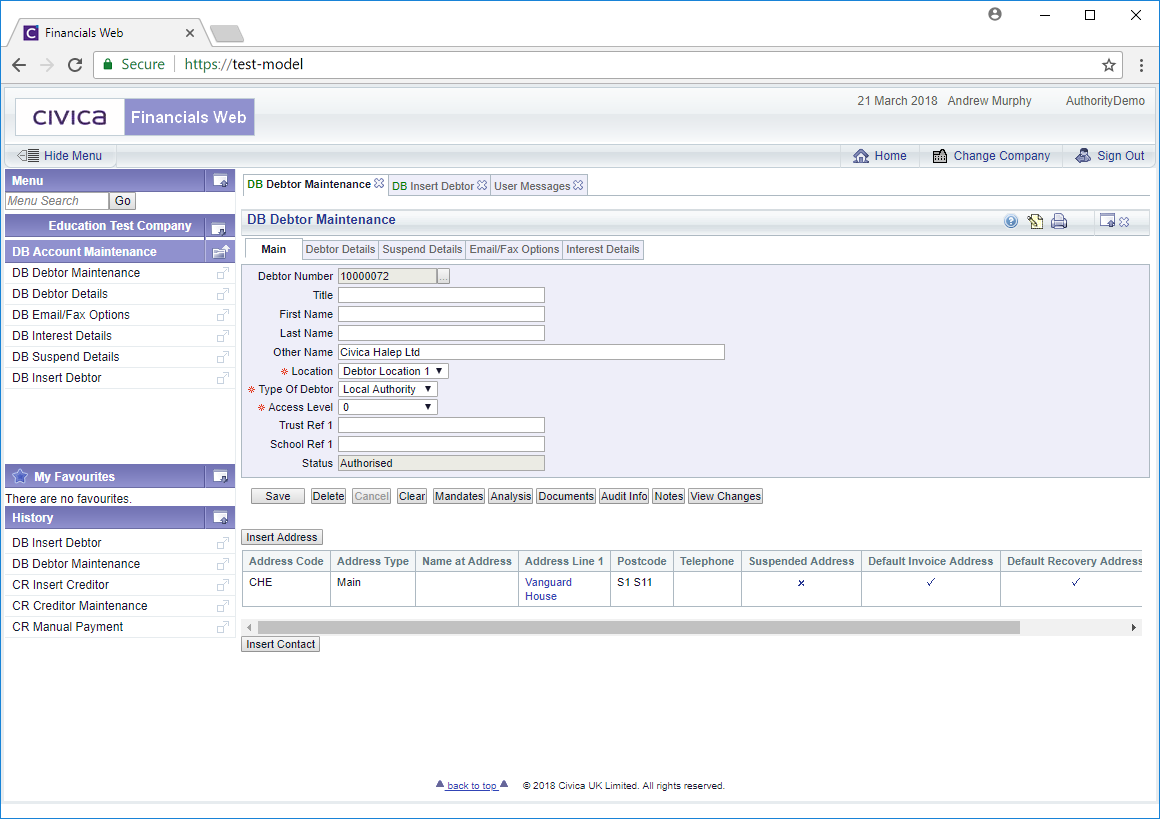Open the Type Of Debtor dropdown
Screen dimensions: 1160x819
(x=388, y=389)
